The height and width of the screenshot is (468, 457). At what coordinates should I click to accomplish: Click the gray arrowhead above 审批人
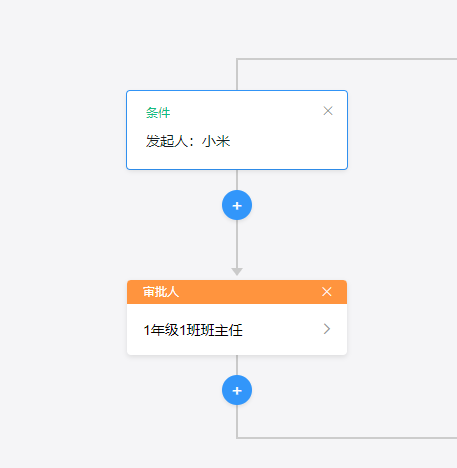pos(237,271)
